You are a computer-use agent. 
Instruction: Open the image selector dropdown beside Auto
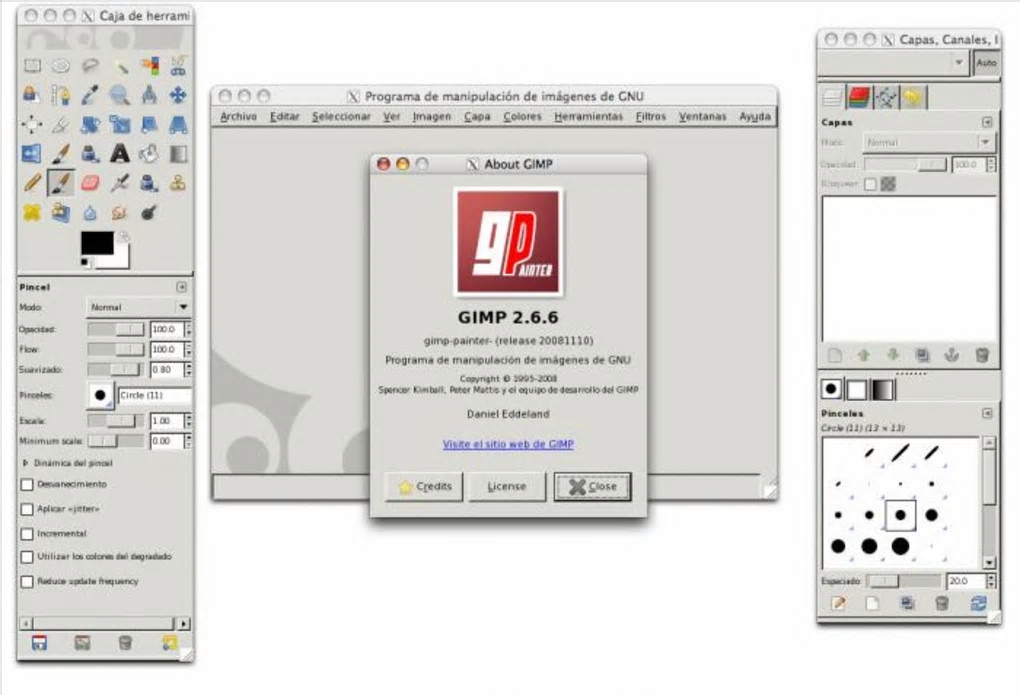(x=892, y=62)
